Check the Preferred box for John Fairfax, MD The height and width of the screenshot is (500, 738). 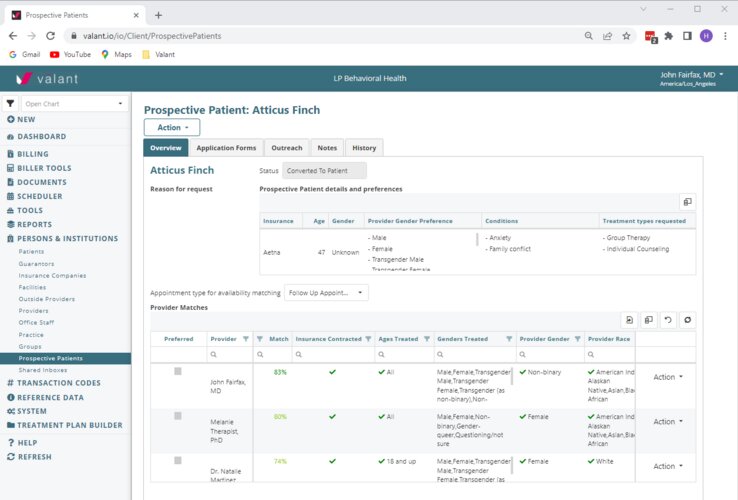(178, 371)
